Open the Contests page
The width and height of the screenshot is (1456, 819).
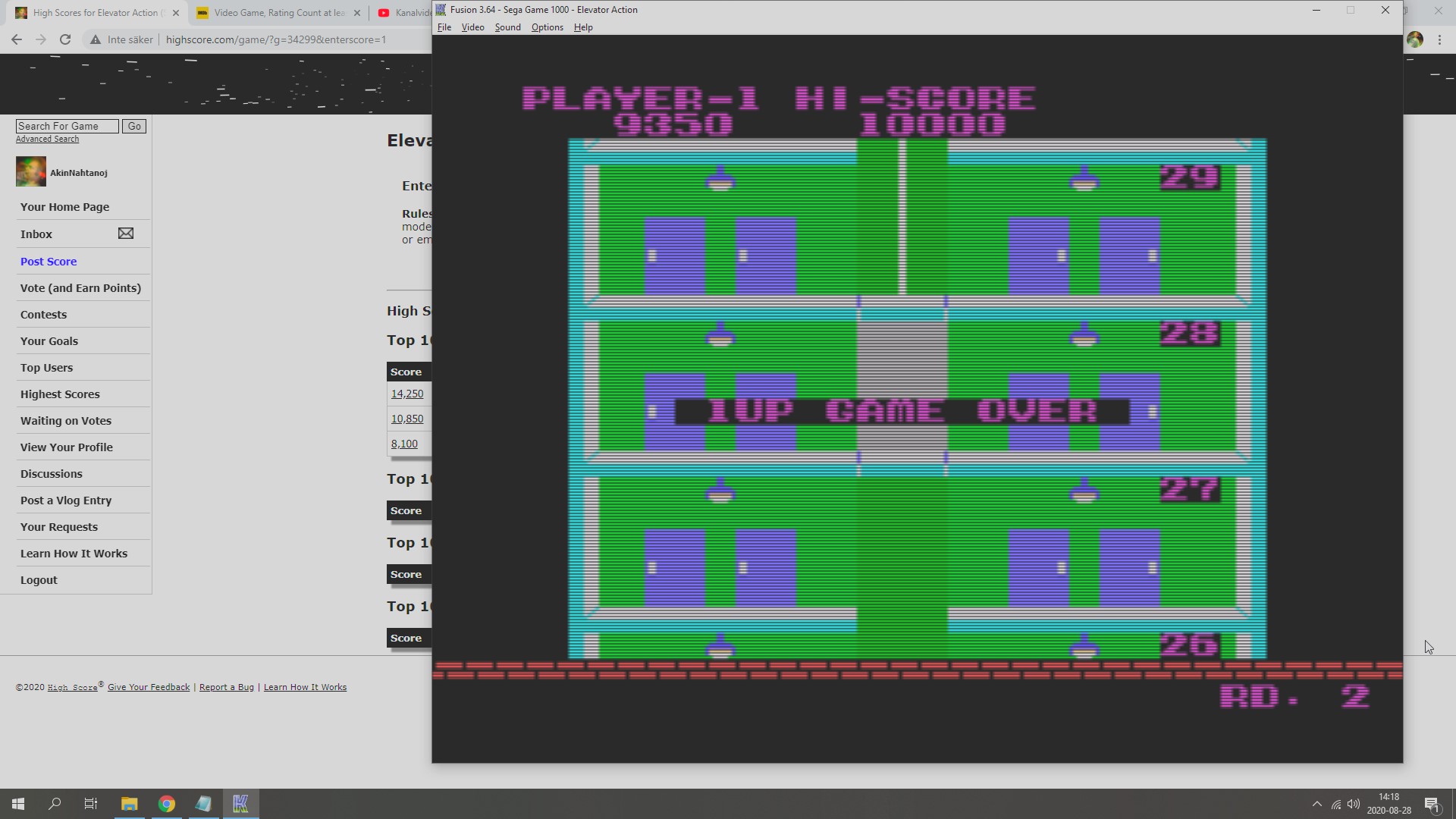coord(43,315)
